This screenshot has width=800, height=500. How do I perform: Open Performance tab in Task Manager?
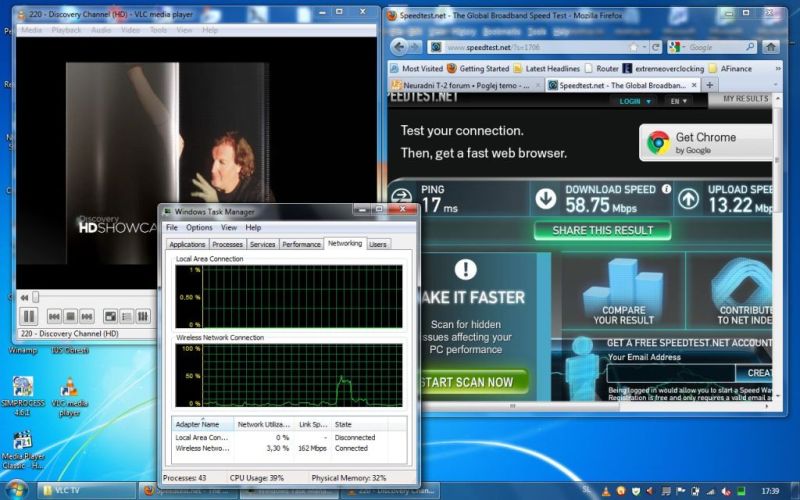coord(301,244)
